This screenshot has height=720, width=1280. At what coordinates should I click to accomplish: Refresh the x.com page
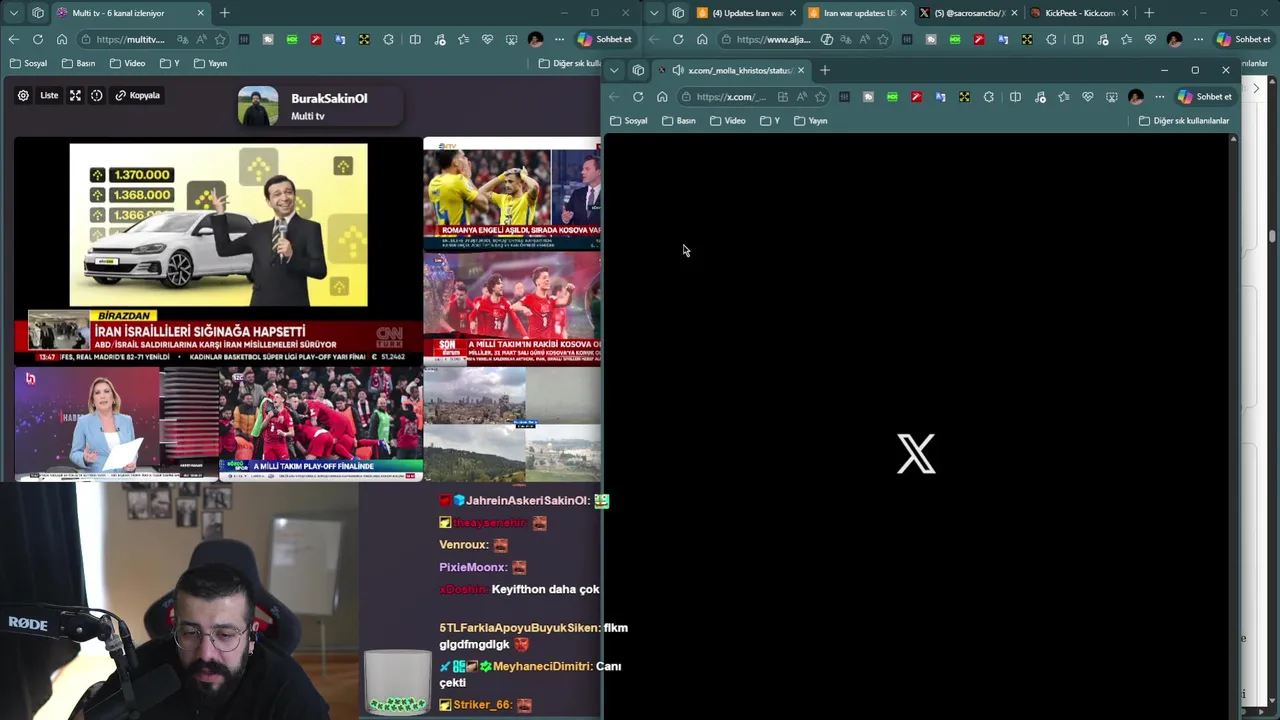coord(638,97)
